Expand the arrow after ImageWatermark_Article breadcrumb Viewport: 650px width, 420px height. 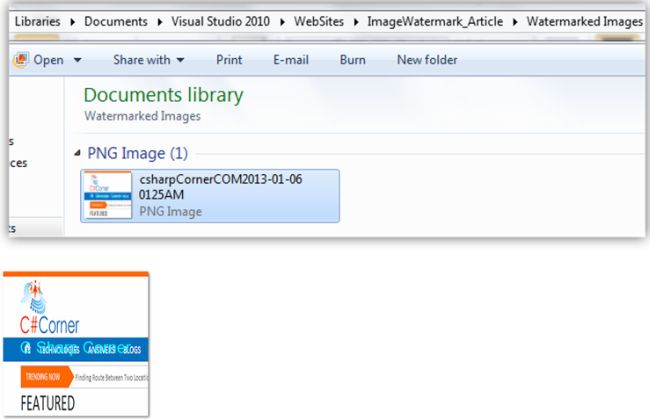click(x=515, y=22)
